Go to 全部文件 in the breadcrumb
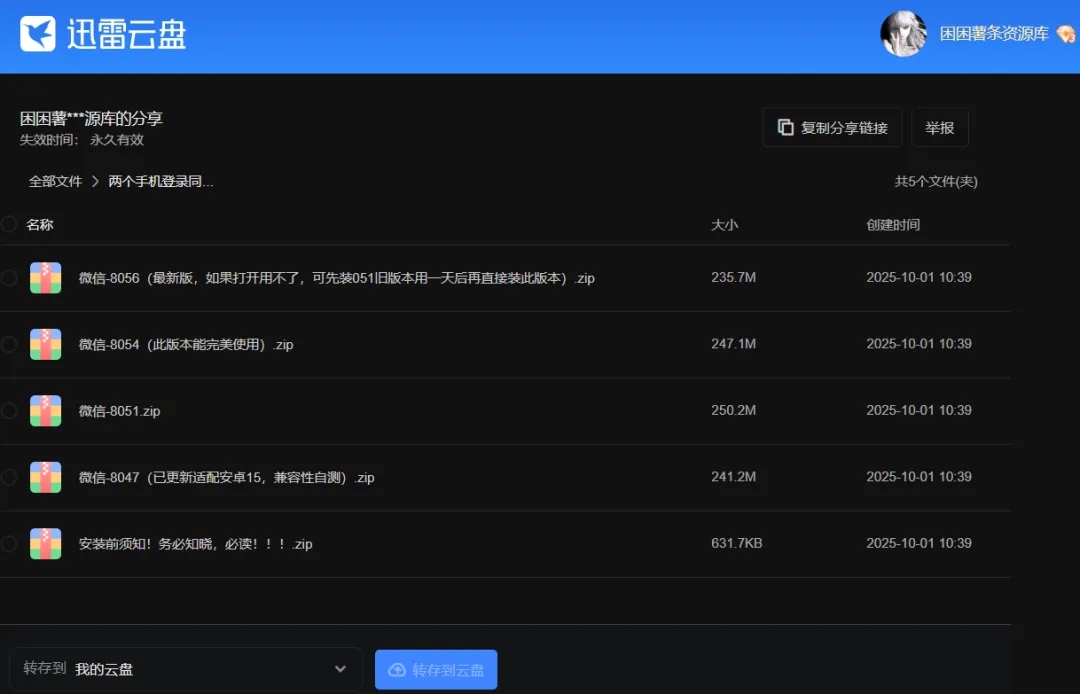 coord(55,182)
